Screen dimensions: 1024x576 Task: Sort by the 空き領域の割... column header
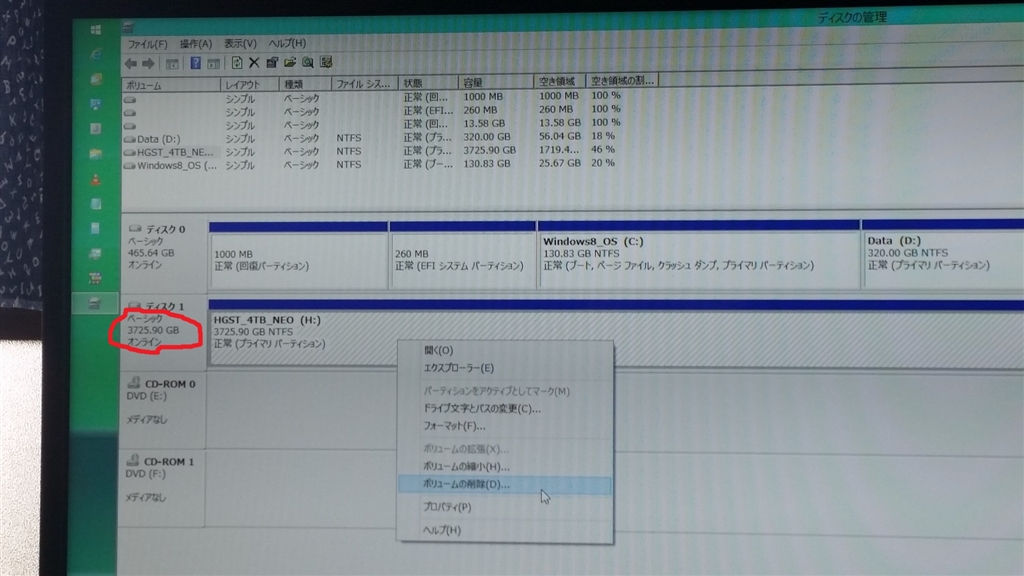622,80
